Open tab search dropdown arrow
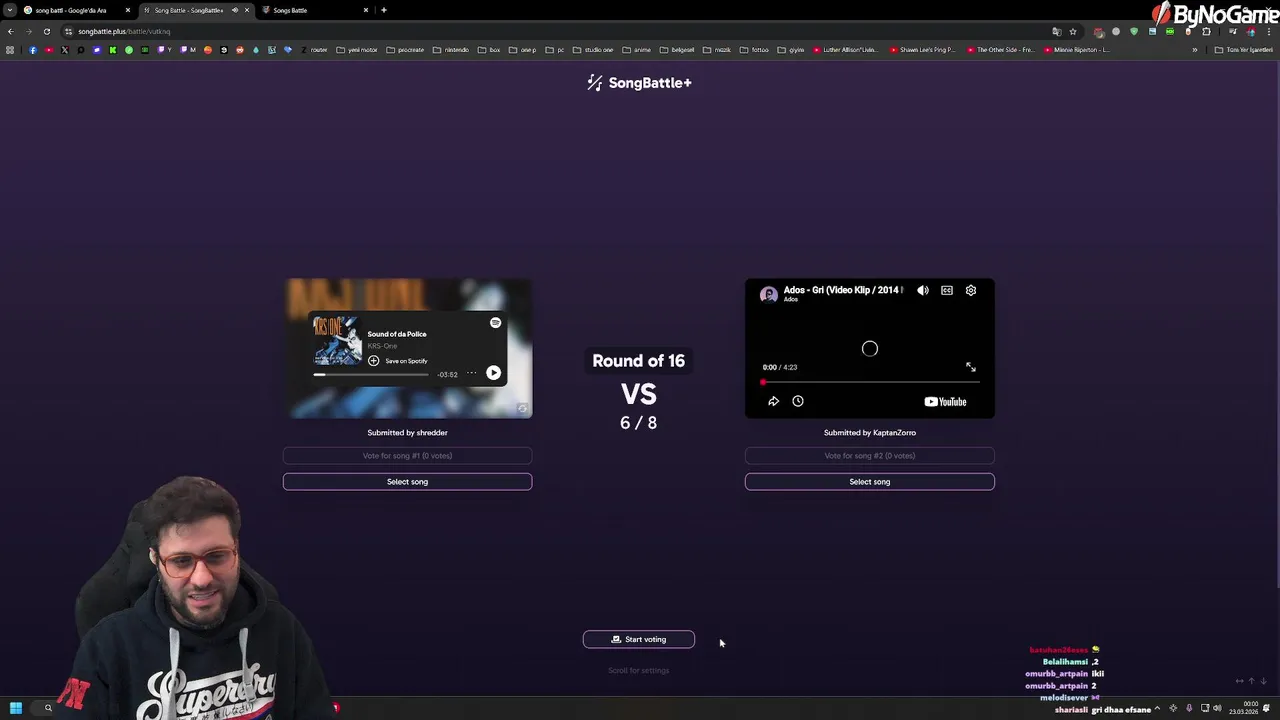 tap(10, 10)
